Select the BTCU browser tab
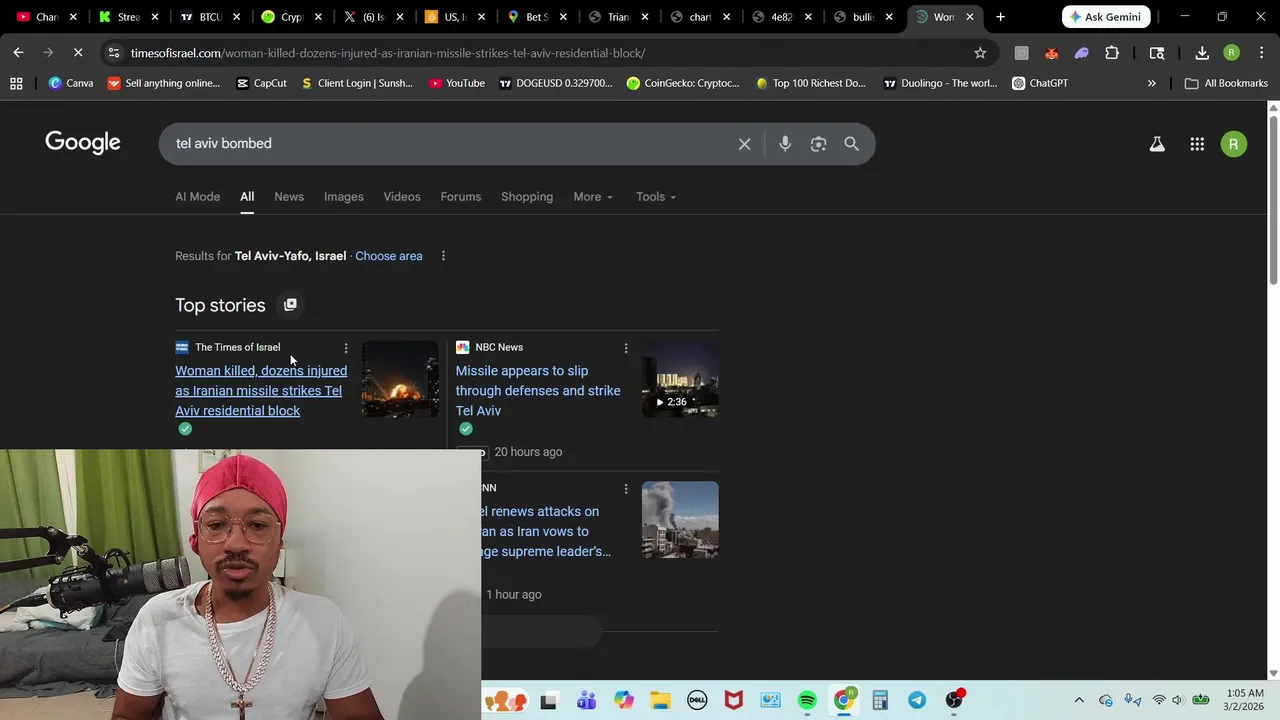The width and height of the screenshot is (1280, 720). [210, 17]
